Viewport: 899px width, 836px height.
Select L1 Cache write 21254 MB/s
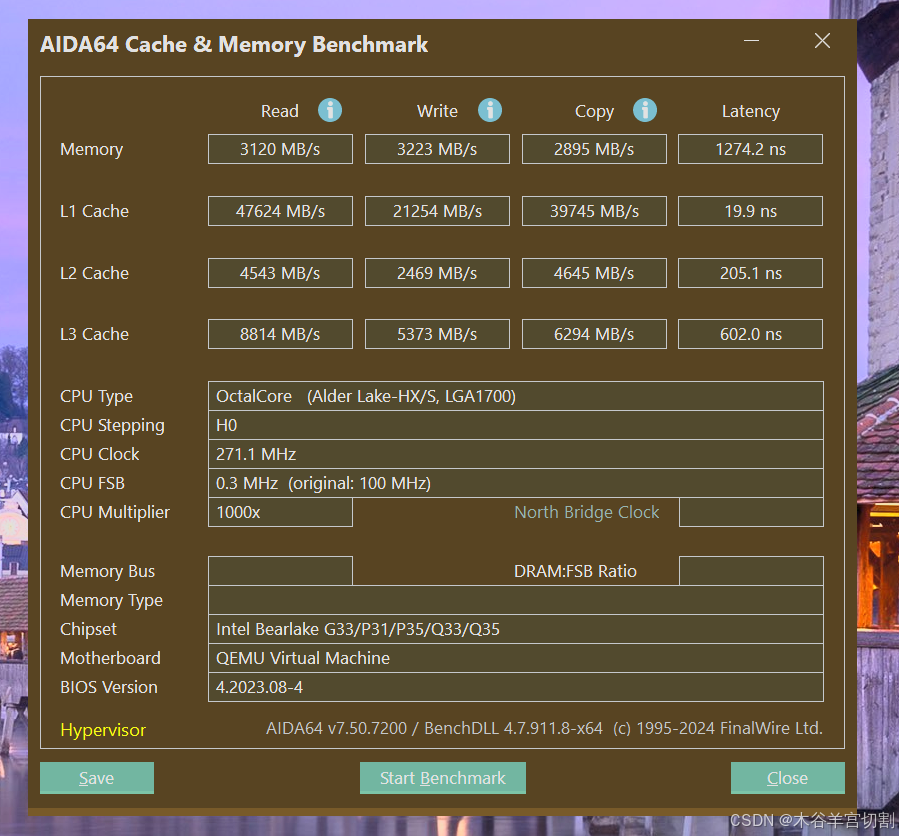tap(437, 211)
